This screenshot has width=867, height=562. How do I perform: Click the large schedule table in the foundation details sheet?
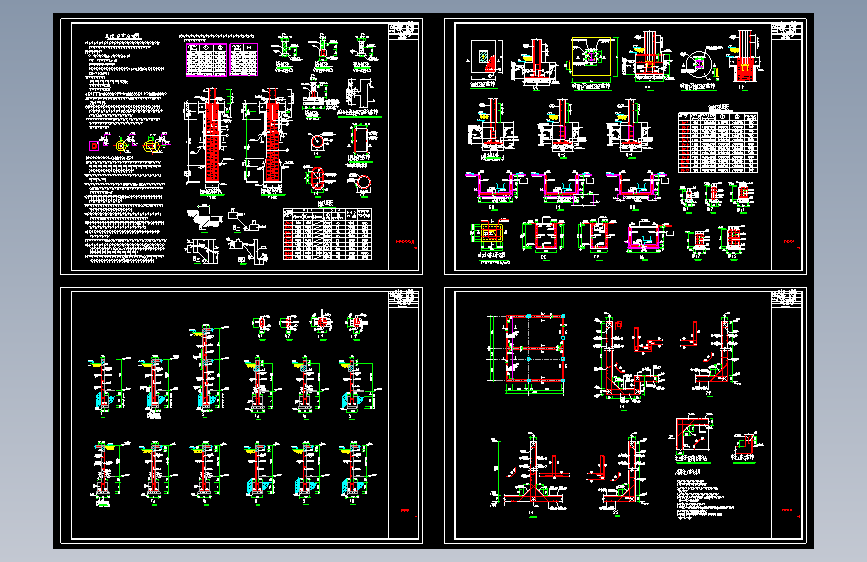click(x=718, y=142)
